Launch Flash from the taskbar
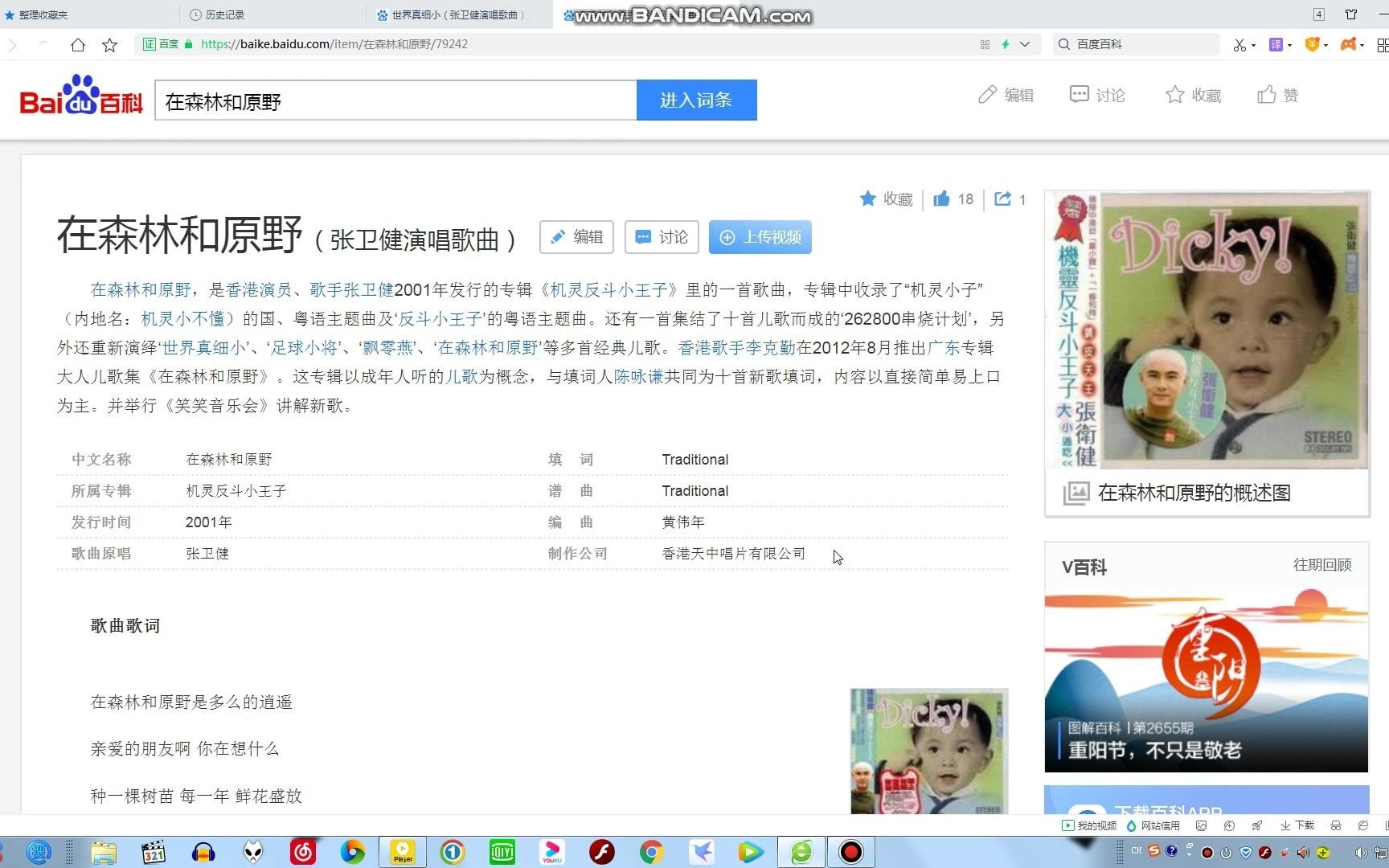1389x868 pixels. point(602,852)
